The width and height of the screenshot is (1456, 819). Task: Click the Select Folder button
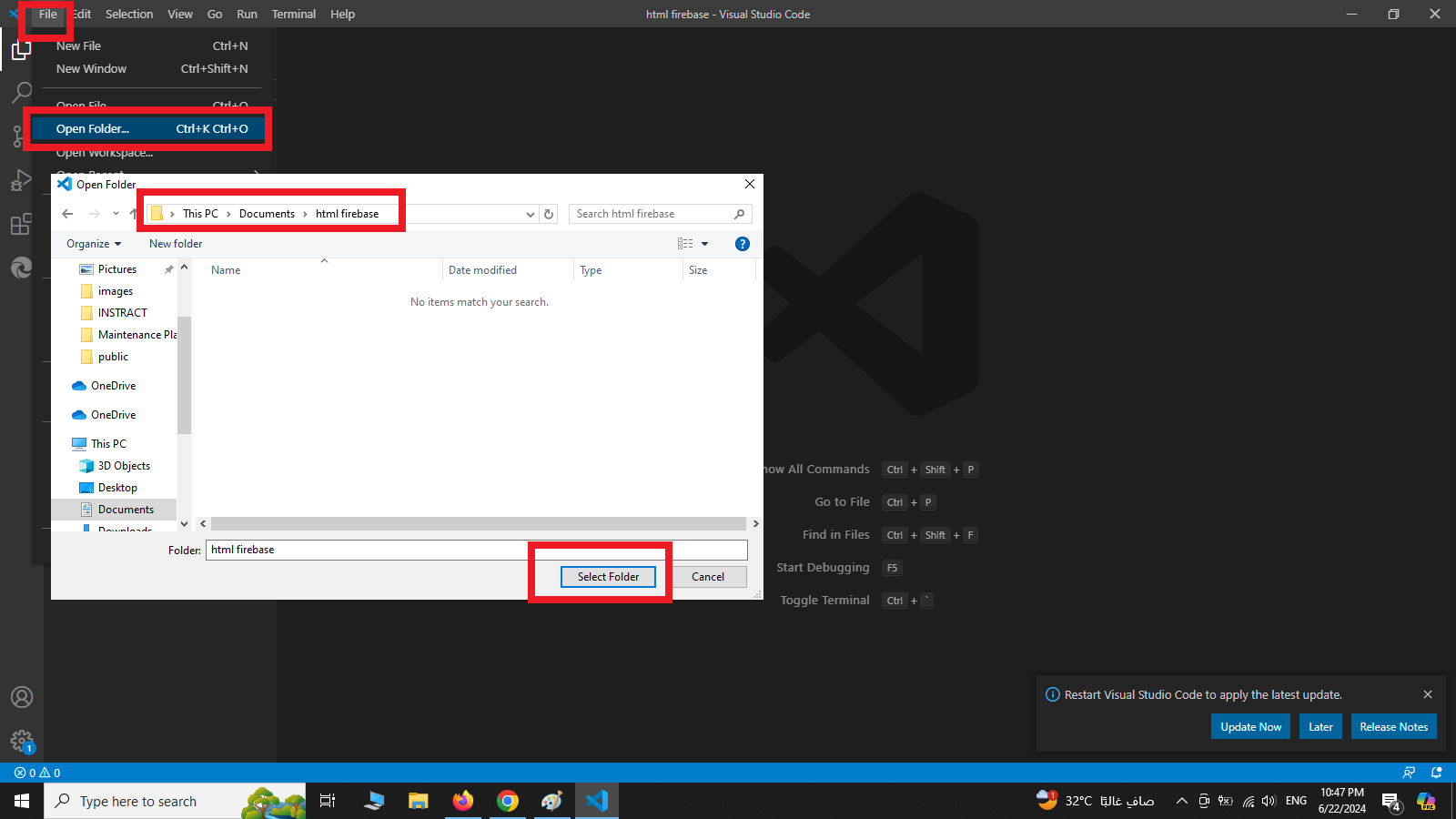[x=607, y=576]
